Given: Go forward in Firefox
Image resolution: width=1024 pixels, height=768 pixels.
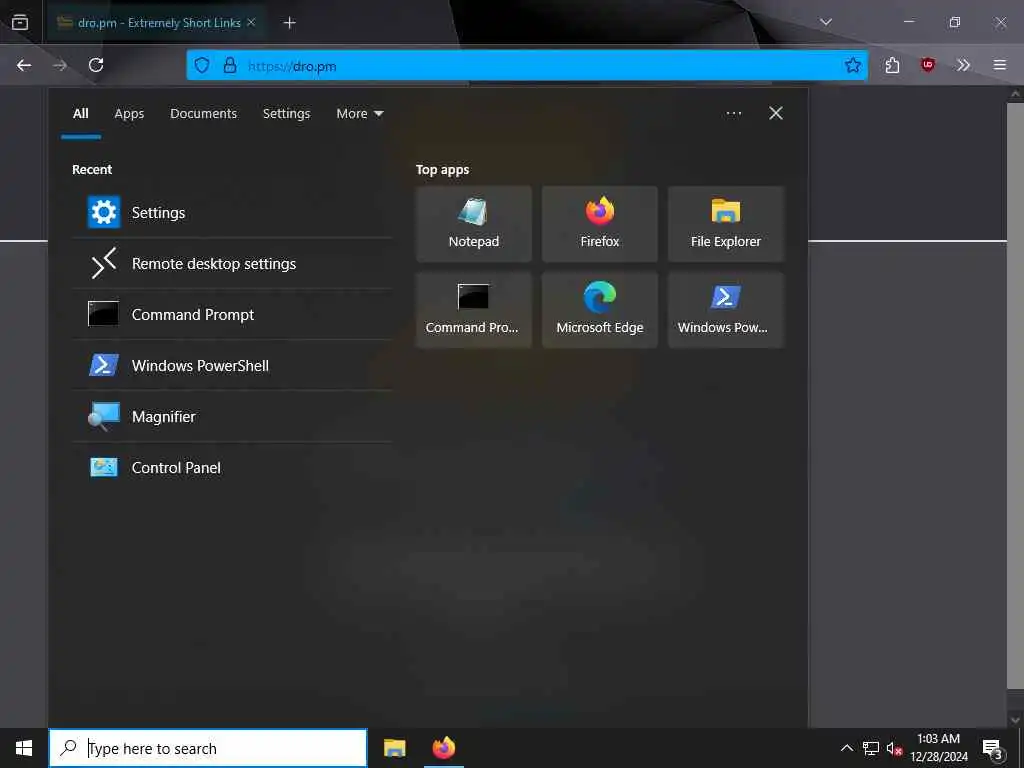Looking at the screenshot, I should [x=60, y=65].
